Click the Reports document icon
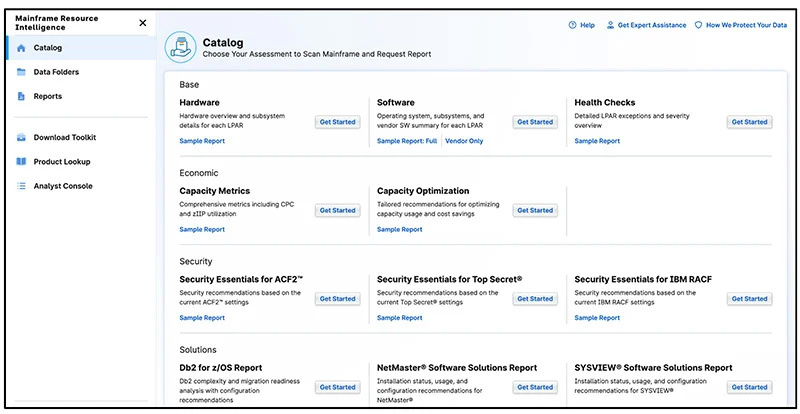 (x=21, y=96)
